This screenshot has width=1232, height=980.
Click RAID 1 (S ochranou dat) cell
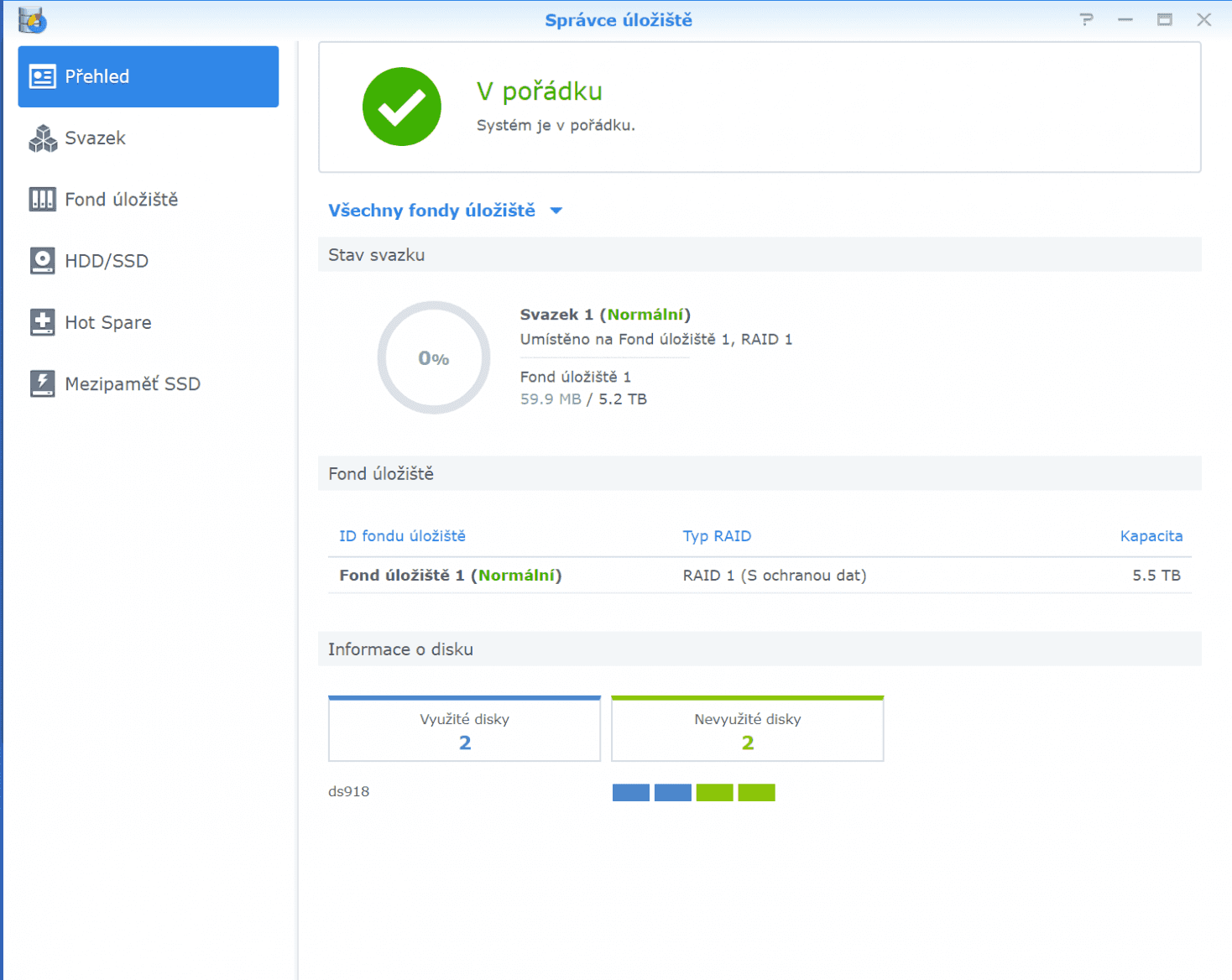(775, 576)
